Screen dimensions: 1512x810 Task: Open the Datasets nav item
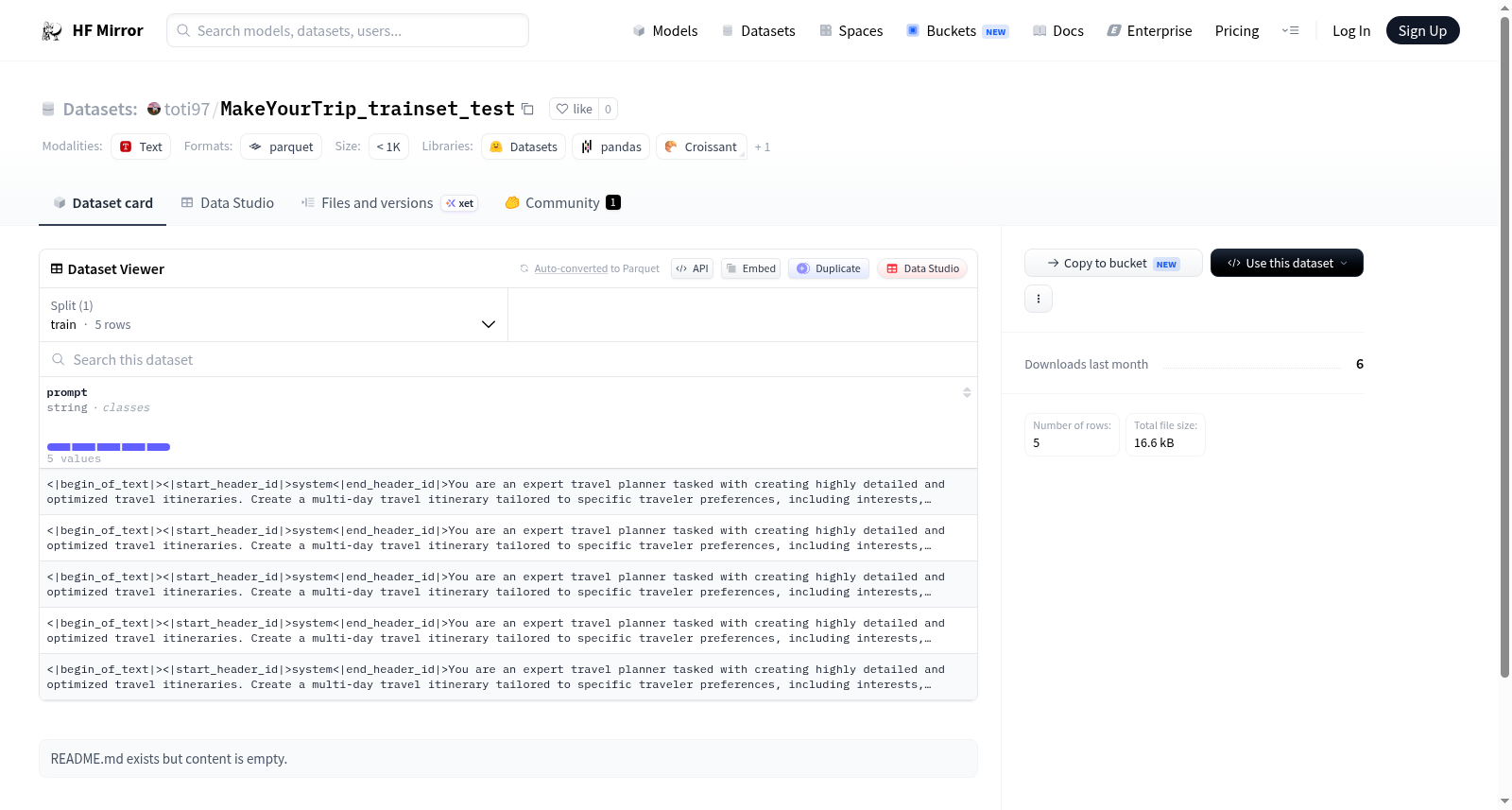point(758,31)
